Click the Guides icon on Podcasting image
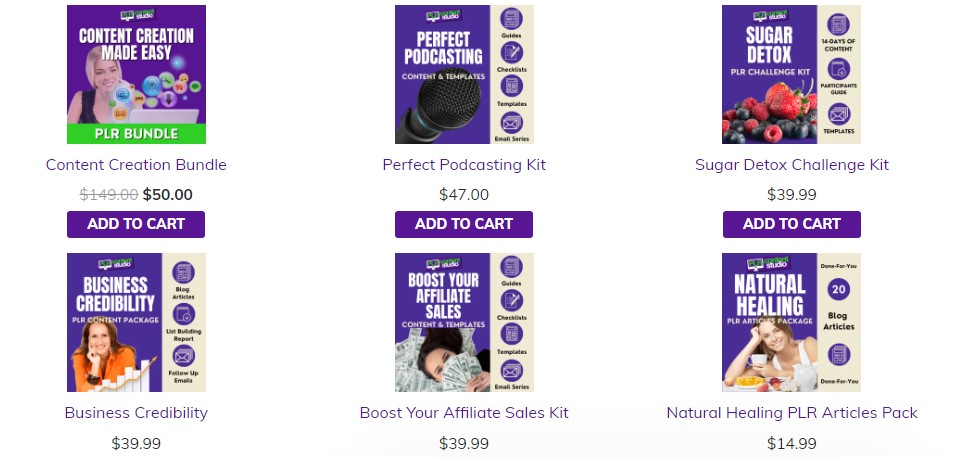The image size is (953, 457). pyautogui.click(x=512, y=19)
